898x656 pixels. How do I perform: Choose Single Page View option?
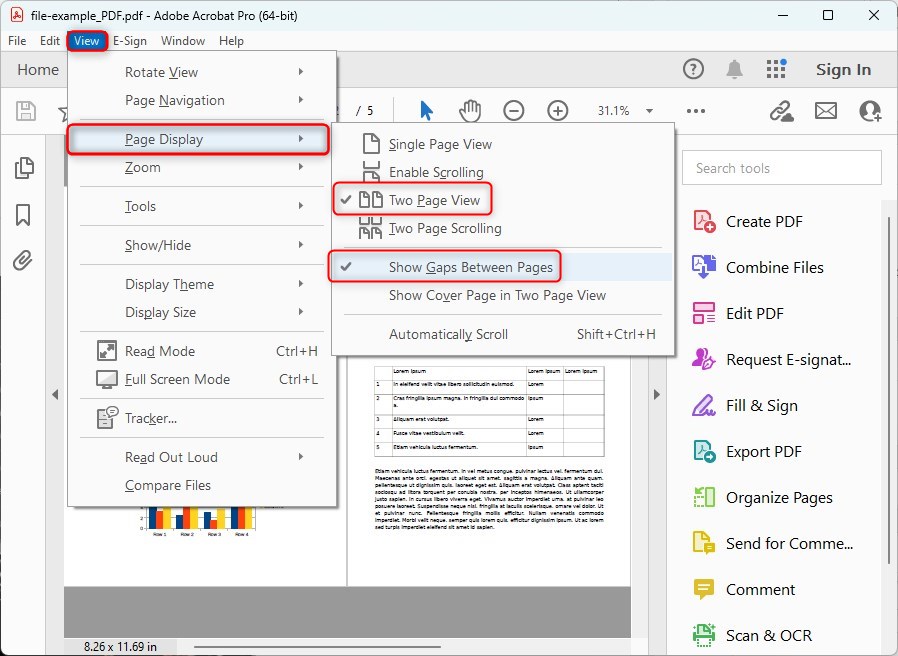440,144
